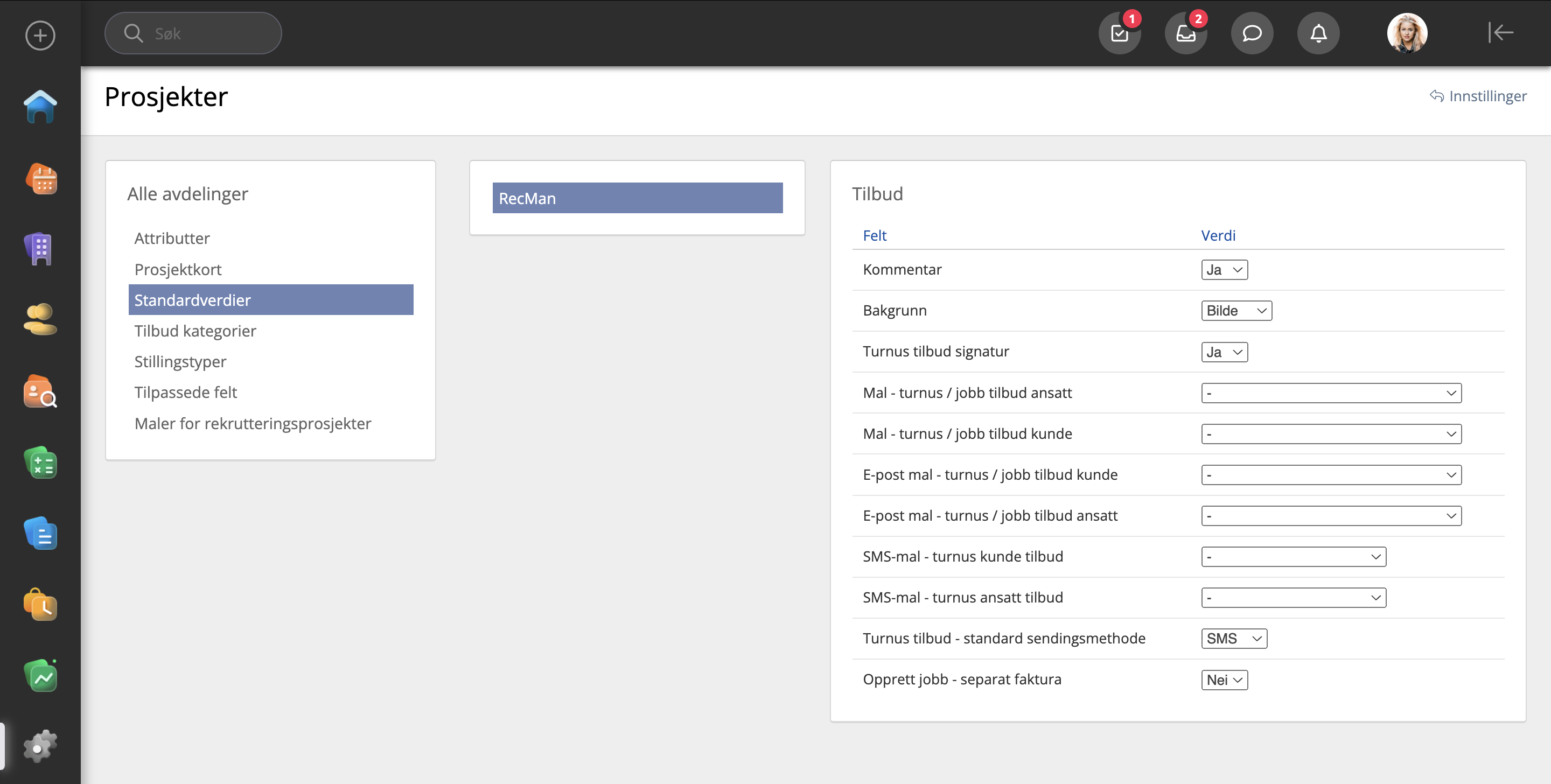
Task: Open the green calculator icon
Action: (x=40, y=463)
